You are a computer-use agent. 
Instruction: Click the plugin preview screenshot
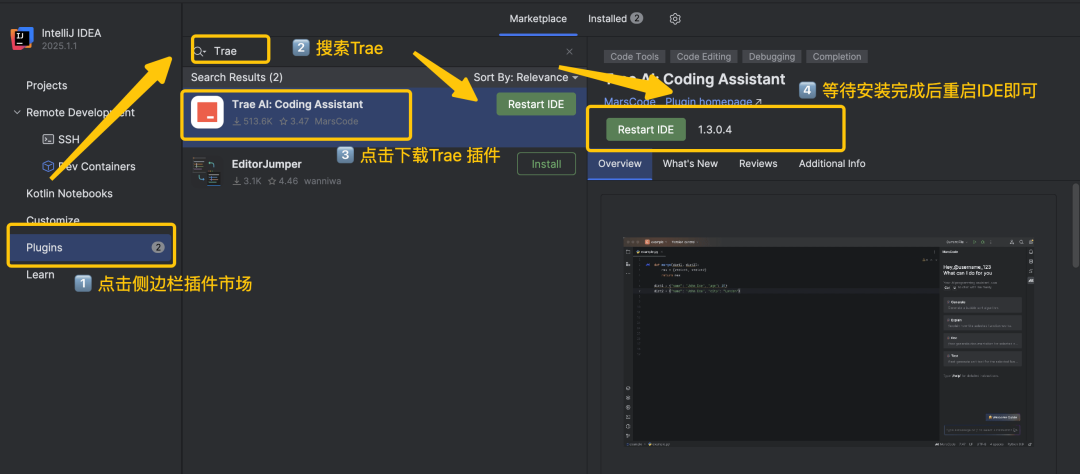click(829, 342)
